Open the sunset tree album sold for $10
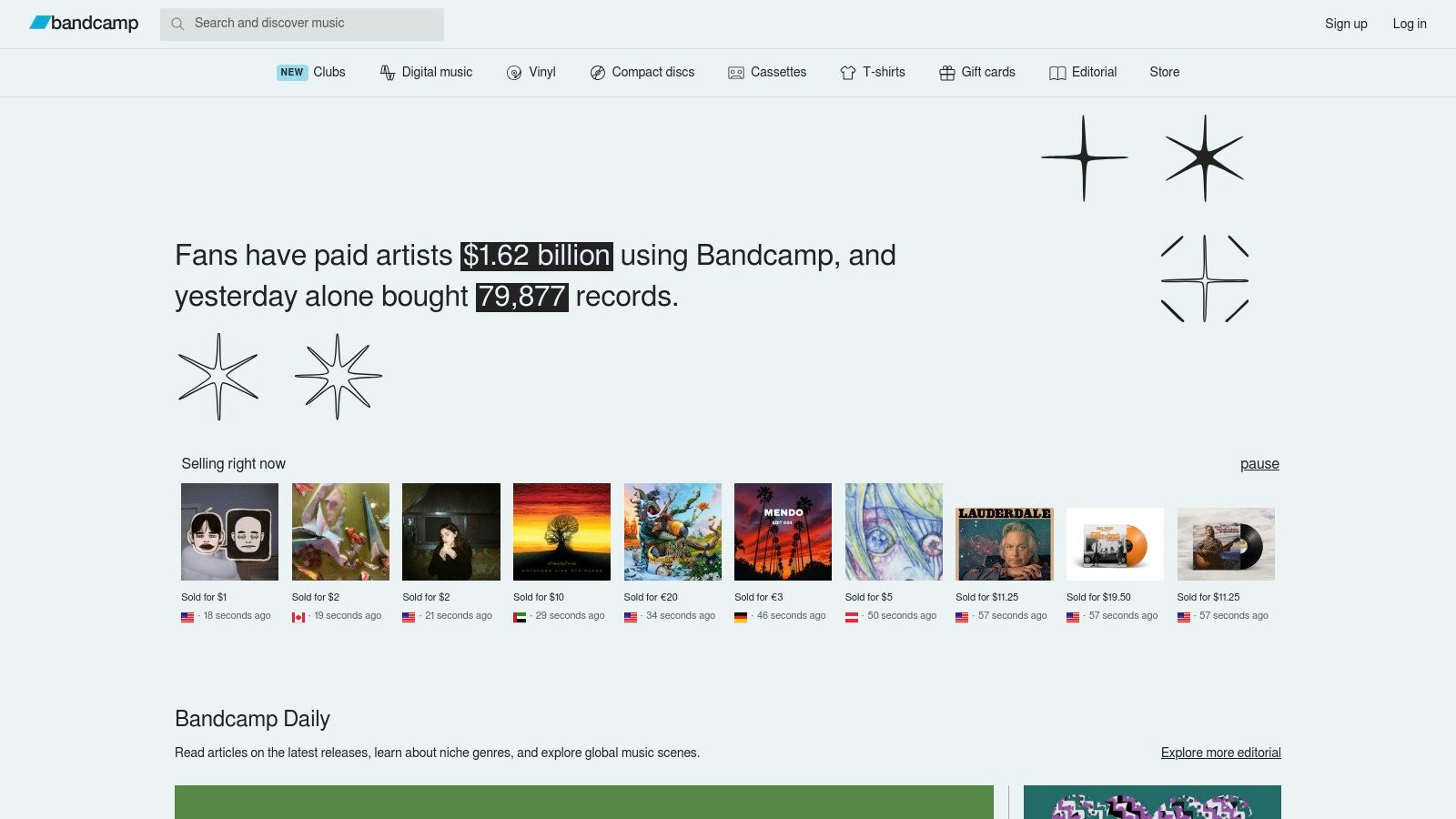This screenshot has height=819, width=1456. click(561, 531)
